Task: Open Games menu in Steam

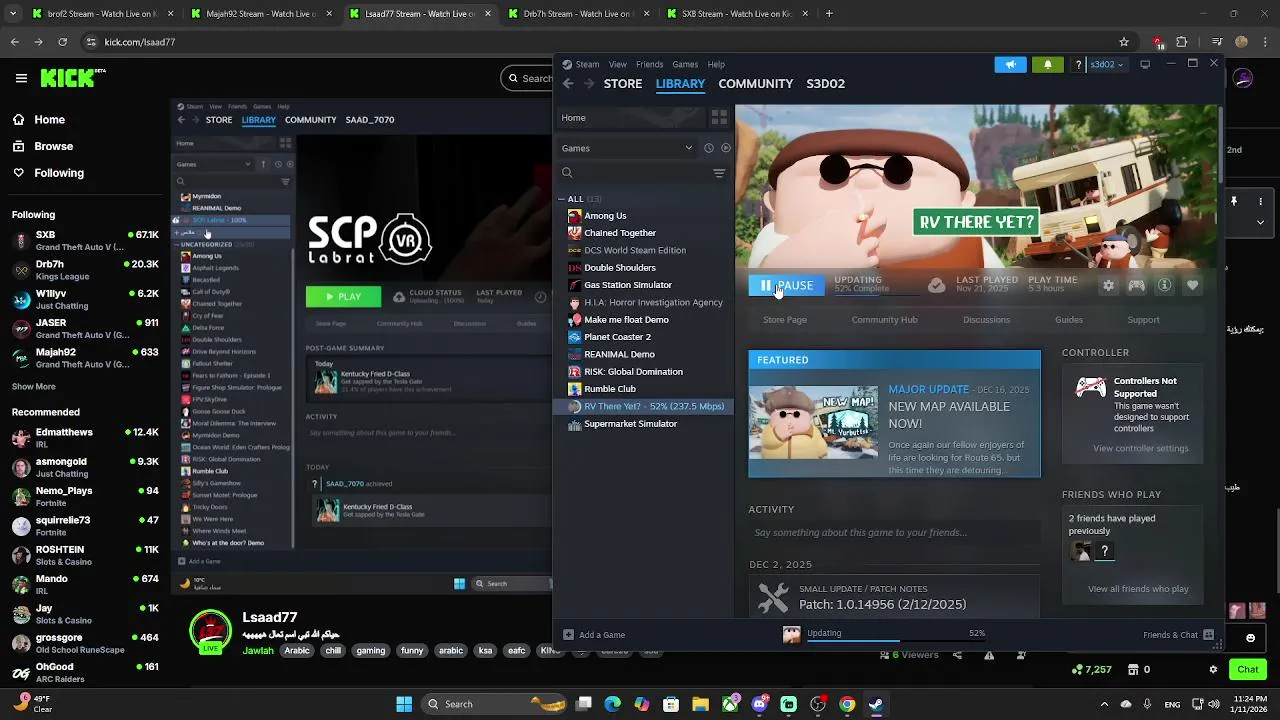Action: pyautogui.click(x=685, y=64)
